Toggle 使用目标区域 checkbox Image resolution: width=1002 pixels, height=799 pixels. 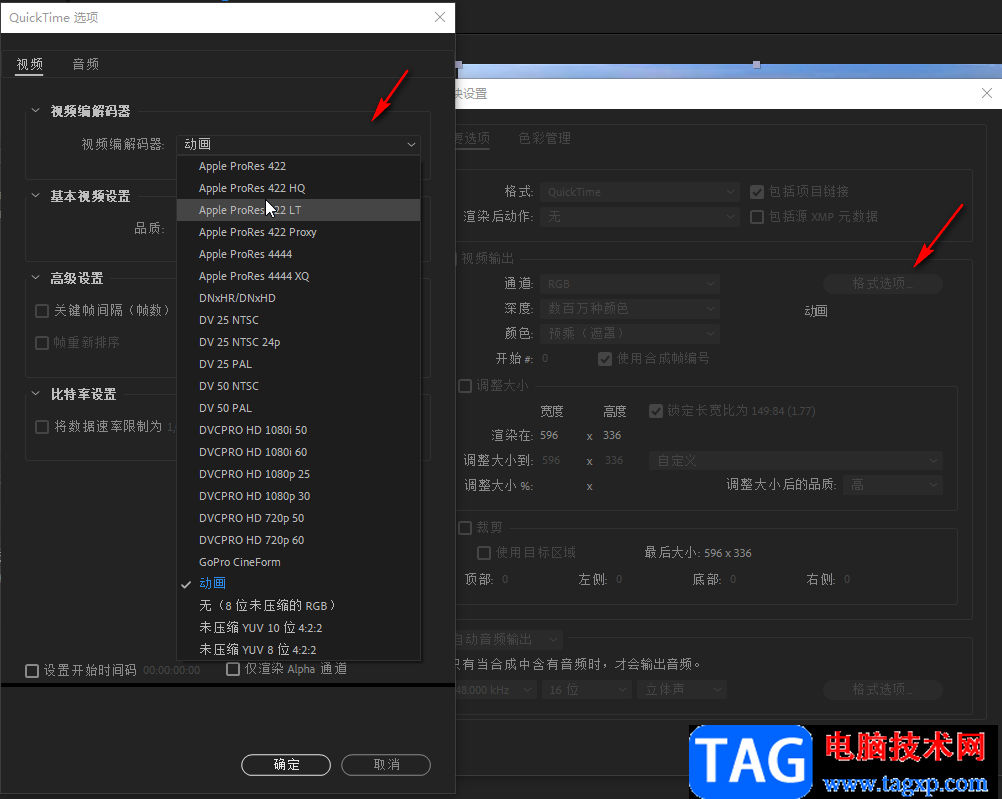(484, 552)
